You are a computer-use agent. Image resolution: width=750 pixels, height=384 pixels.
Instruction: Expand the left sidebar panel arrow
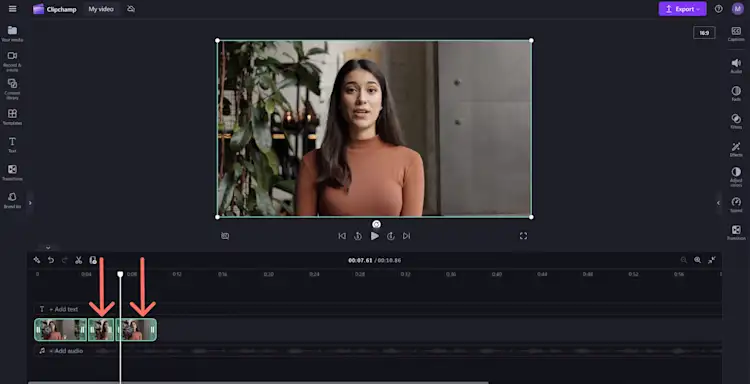click(x=30, y=203)
